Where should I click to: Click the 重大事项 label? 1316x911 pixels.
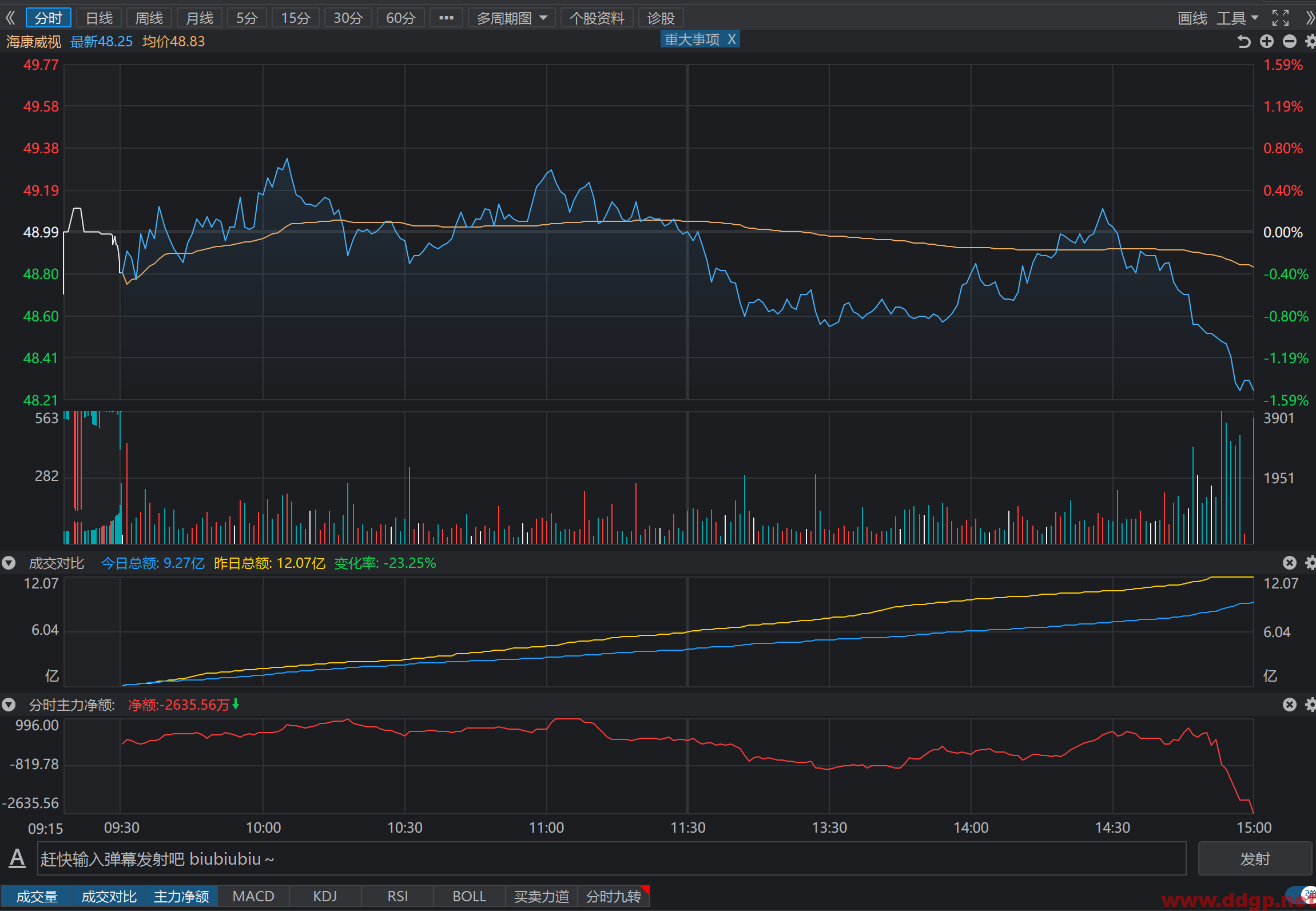click(692, 39)
